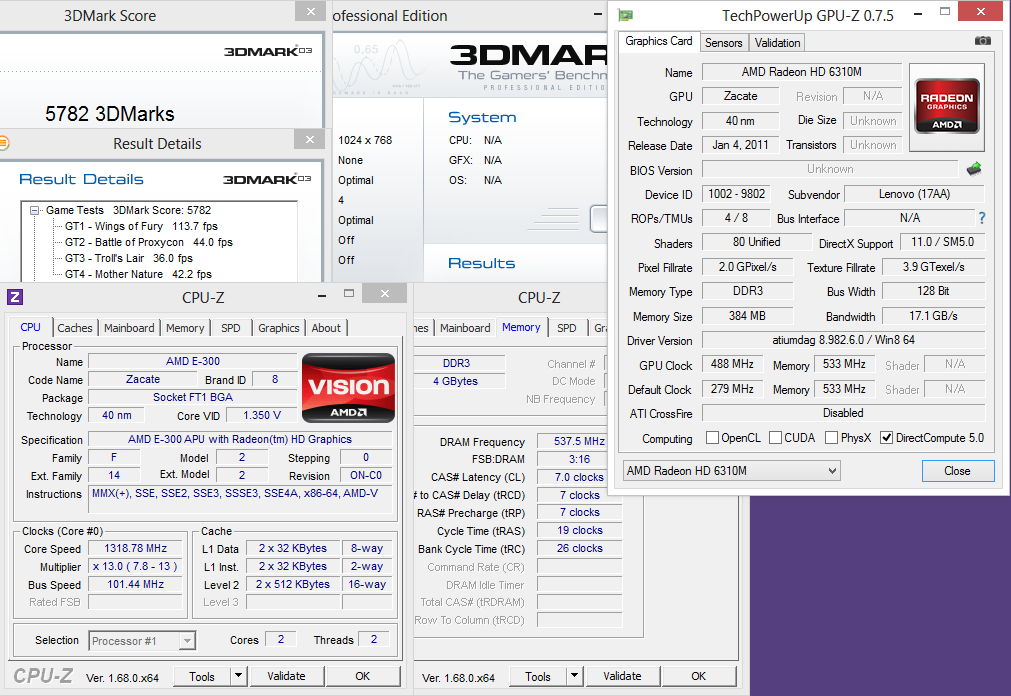Enable the CUDA checkbox
This screenshot has height=696, width=1011.
[x=776, y=438]
